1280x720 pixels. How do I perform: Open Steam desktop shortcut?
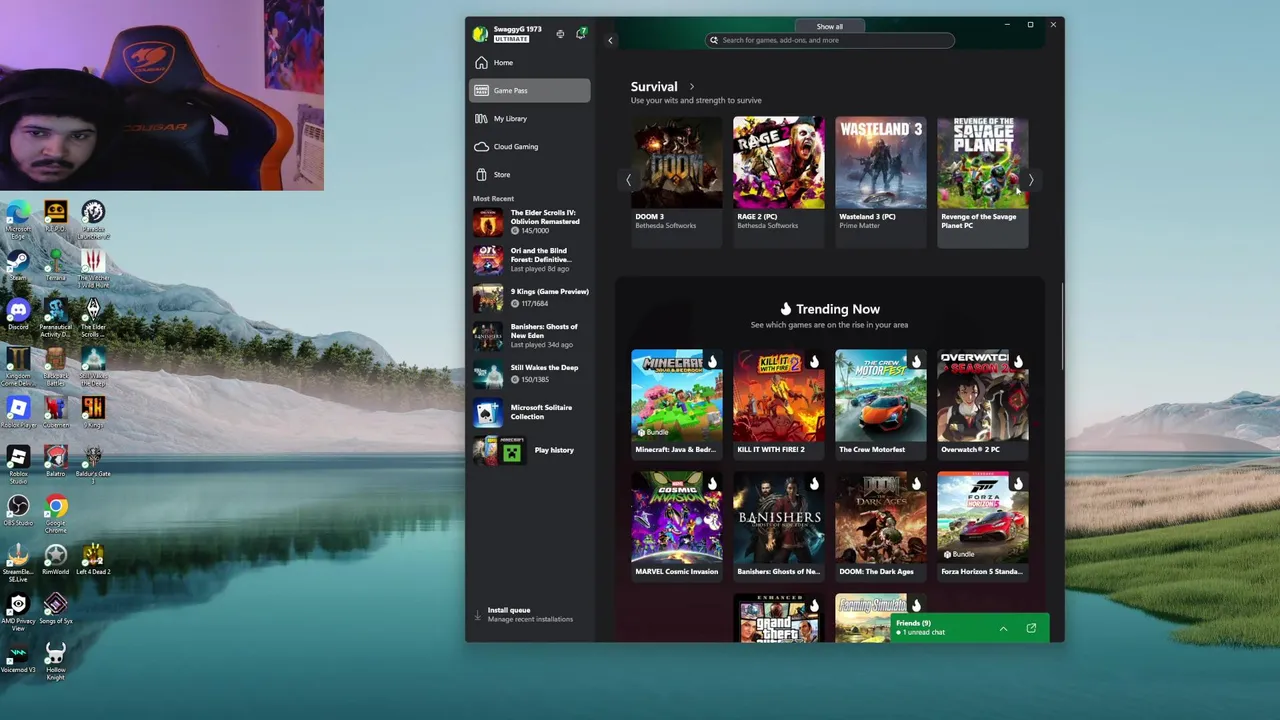(x=18, y=266)
